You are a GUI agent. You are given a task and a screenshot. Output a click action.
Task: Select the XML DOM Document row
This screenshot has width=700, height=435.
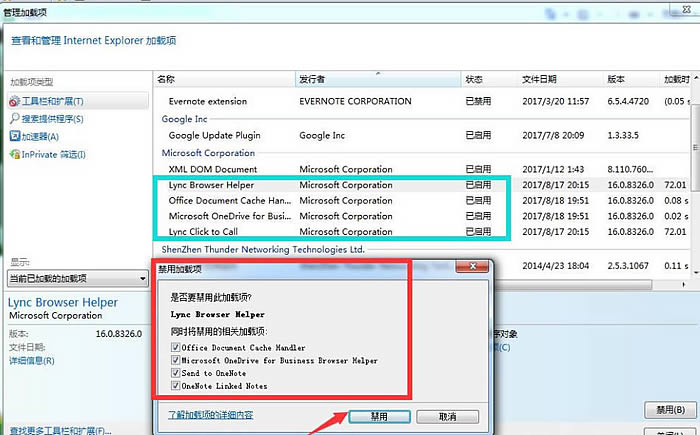point(422,169)
